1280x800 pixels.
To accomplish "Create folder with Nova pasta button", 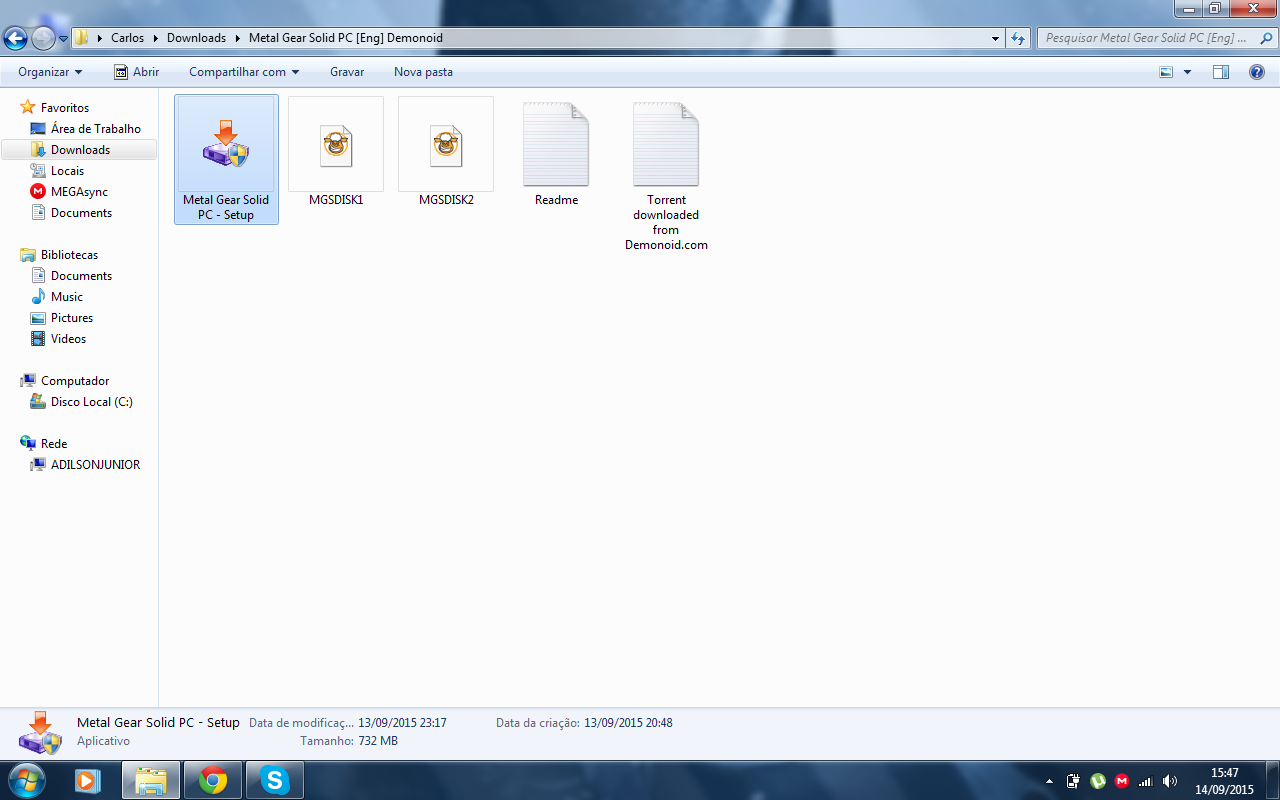I will [423, 72].
